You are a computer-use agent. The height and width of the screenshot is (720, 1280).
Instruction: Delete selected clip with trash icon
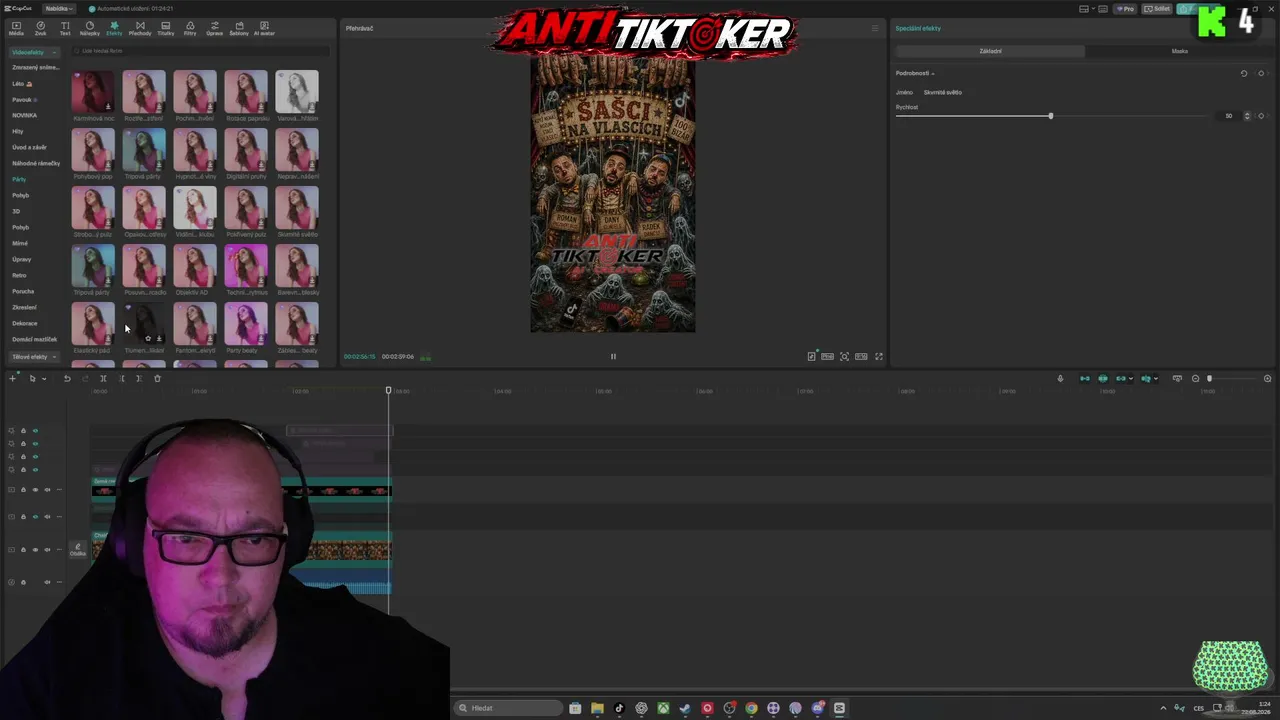pos(157,378)
